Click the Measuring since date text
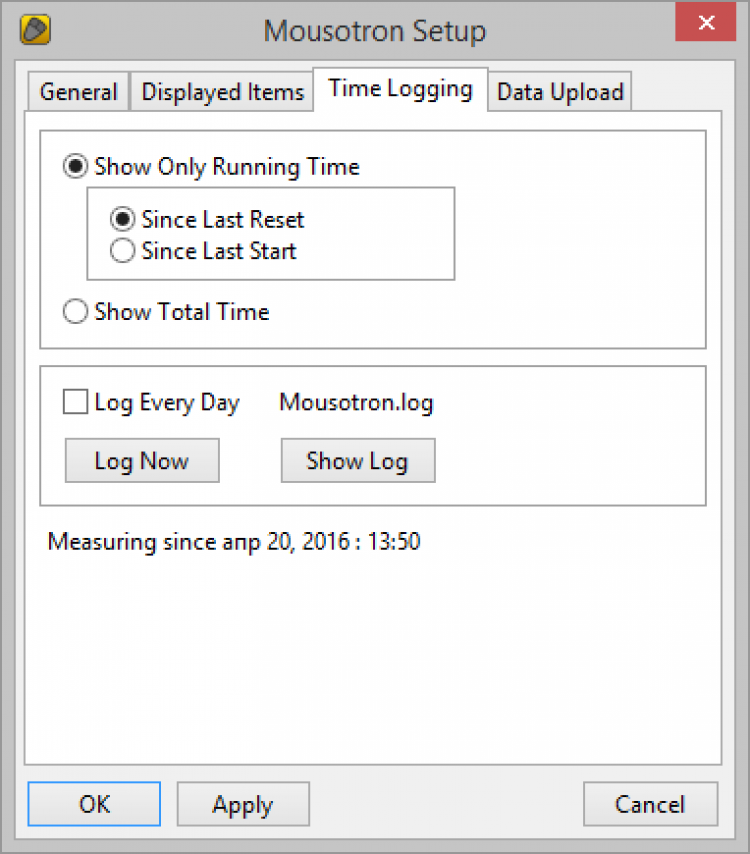Viewport: 750px width, 854px height. pyautogui.click(x=234, y=543)
